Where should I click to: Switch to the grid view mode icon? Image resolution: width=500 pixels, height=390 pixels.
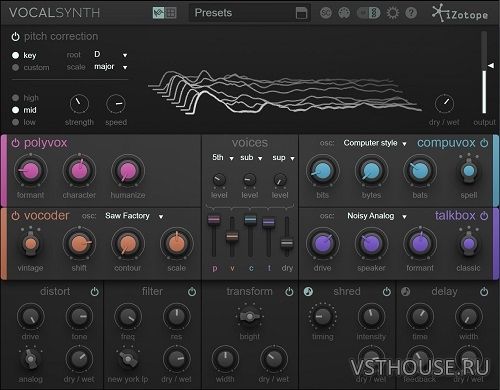point(171,13)
